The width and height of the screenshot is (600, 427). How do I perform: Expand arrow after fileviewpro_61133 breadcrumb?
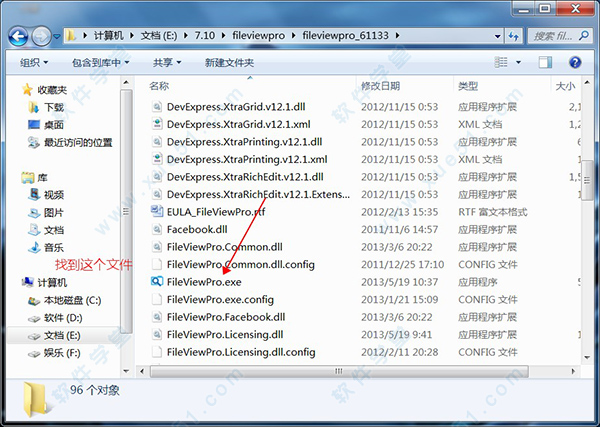[x=398, y=36]
